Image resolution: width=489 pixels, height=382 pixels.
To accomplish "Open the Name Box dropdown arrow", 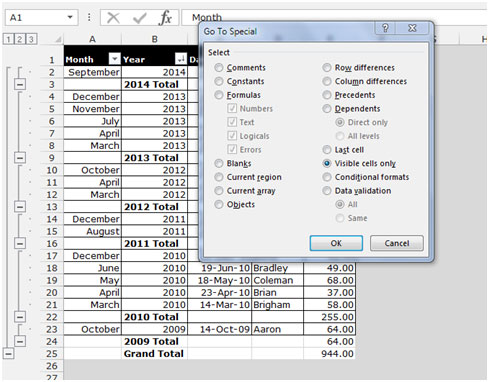I will [x=70, y=17].
